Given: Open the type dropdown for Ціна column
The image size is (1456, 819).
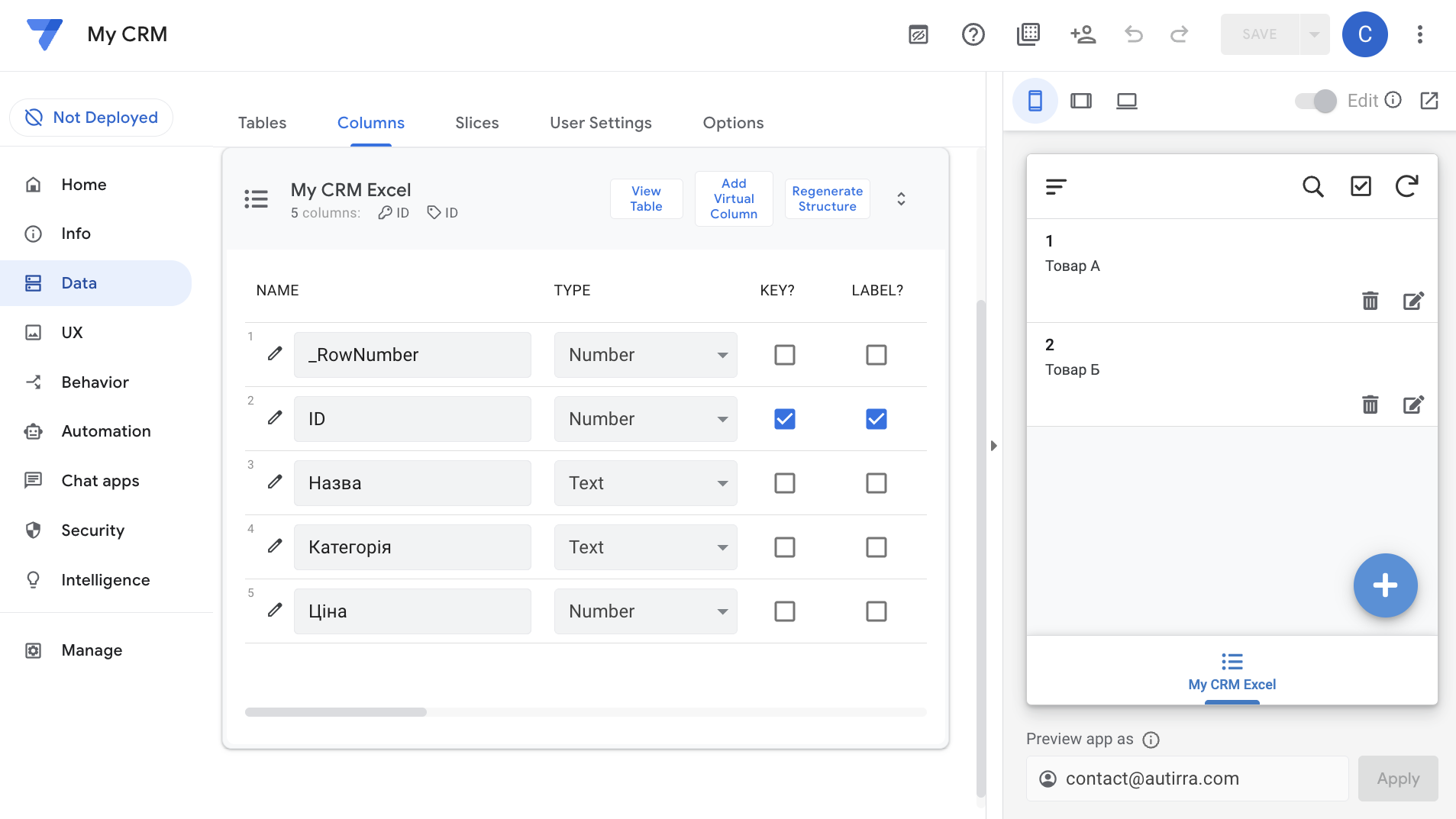Looking at the screenshot, I should click(645, 611).
